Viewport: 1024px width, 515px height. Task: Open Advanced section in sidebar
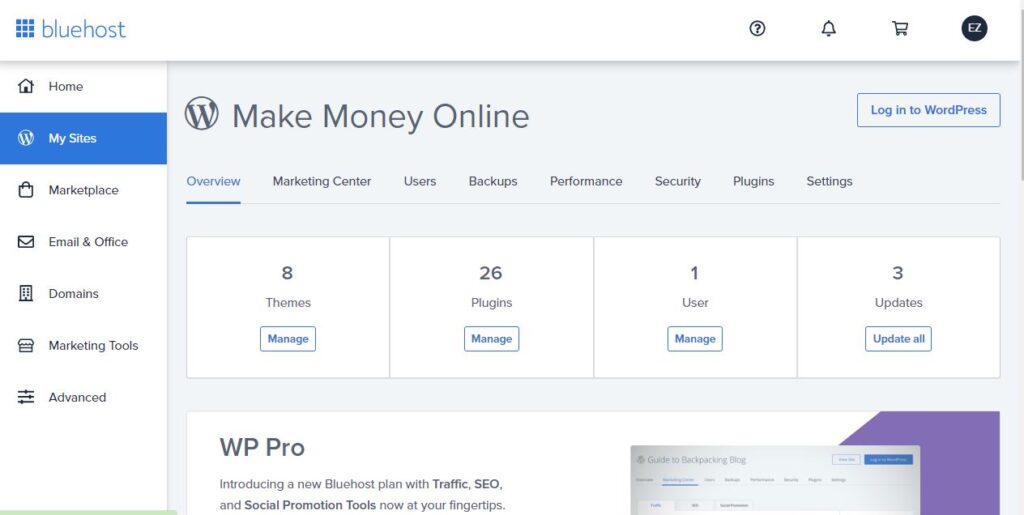tap(83, 397)
